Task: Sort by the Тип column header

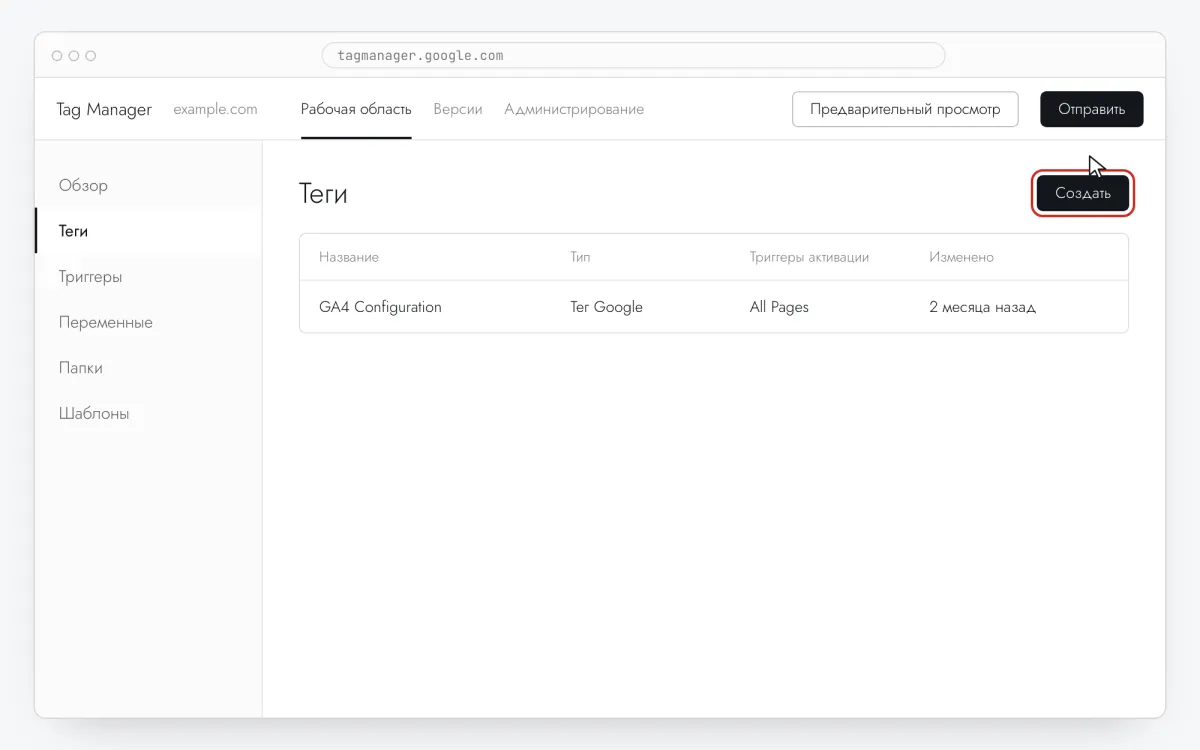Action: 580,257
